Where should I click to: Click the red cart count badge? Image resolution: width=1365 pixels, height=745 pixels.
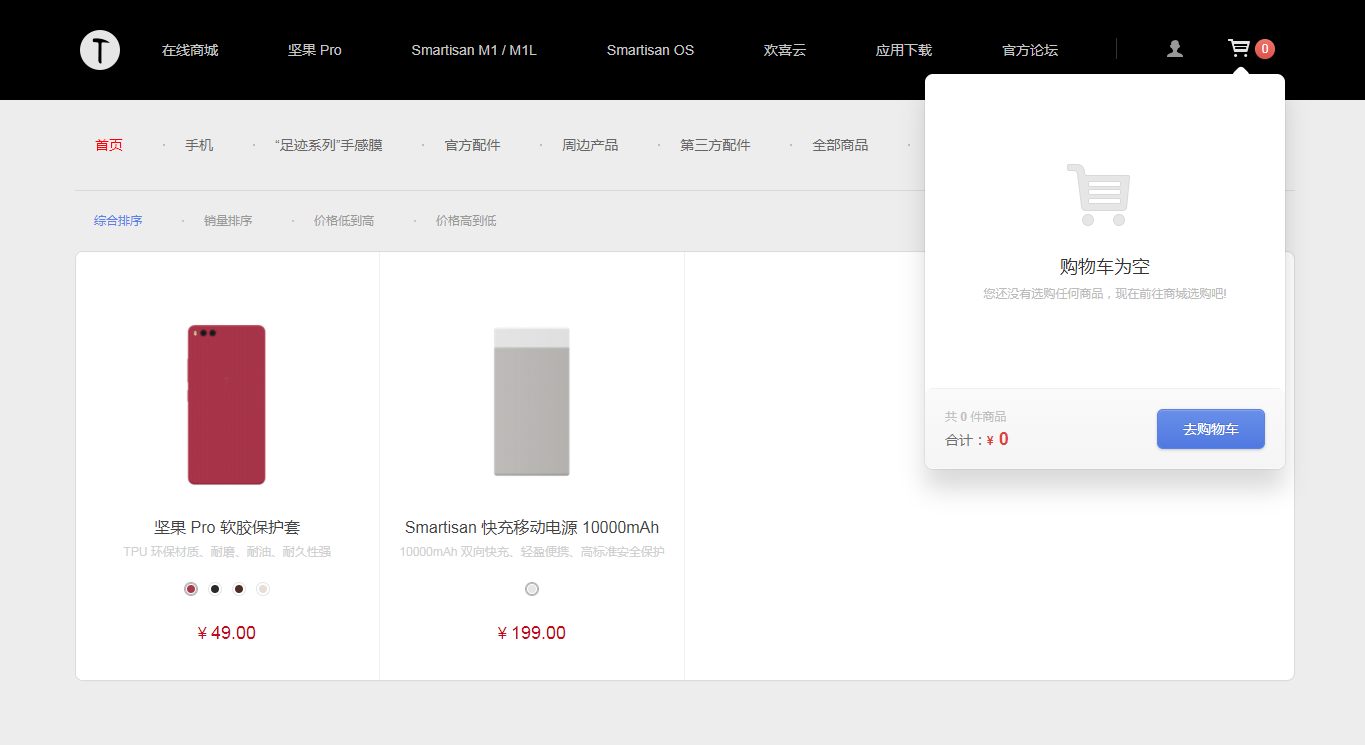point(1265,49)
